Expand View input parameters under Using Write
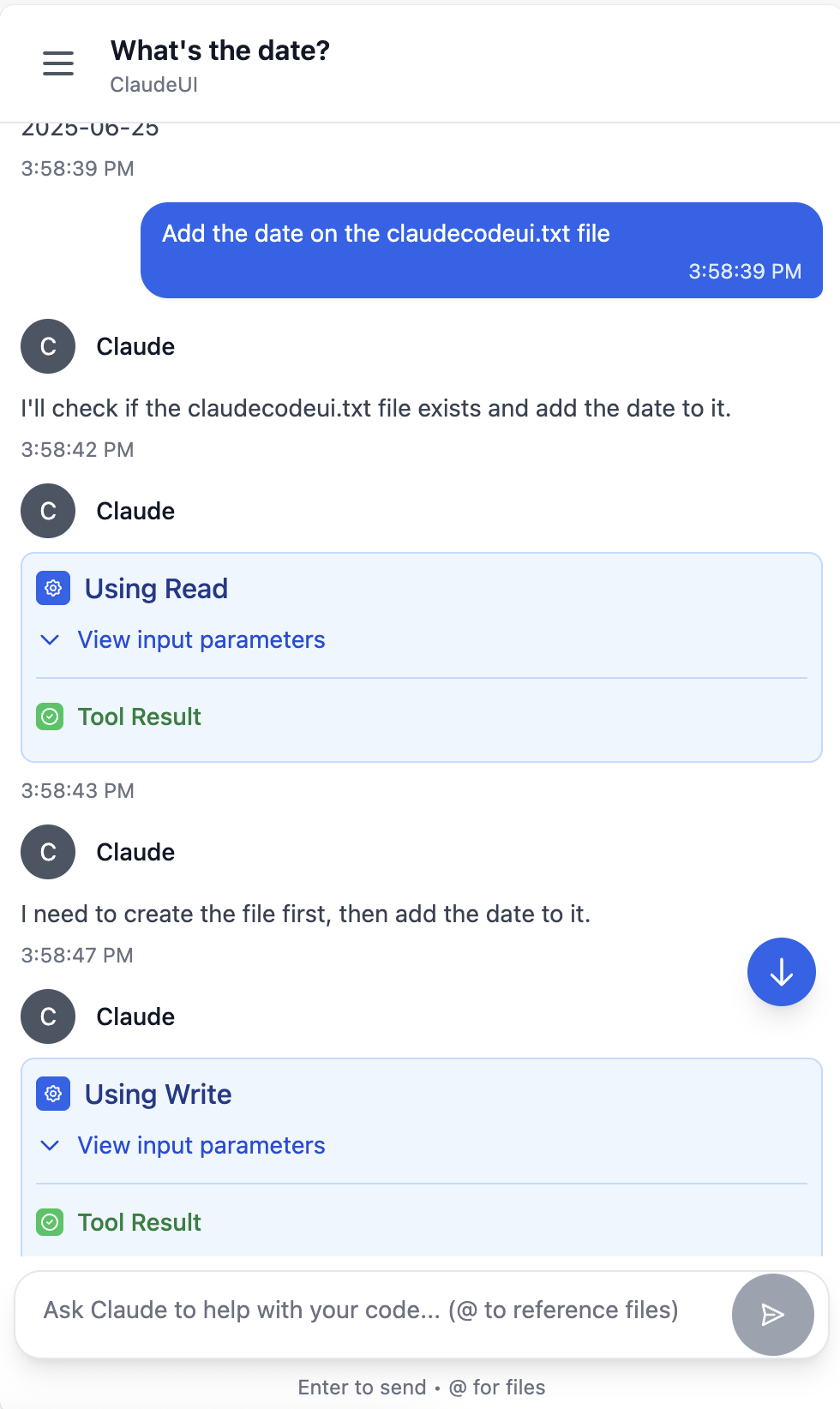This screenshot has height=1409, width=840. 201,1145
